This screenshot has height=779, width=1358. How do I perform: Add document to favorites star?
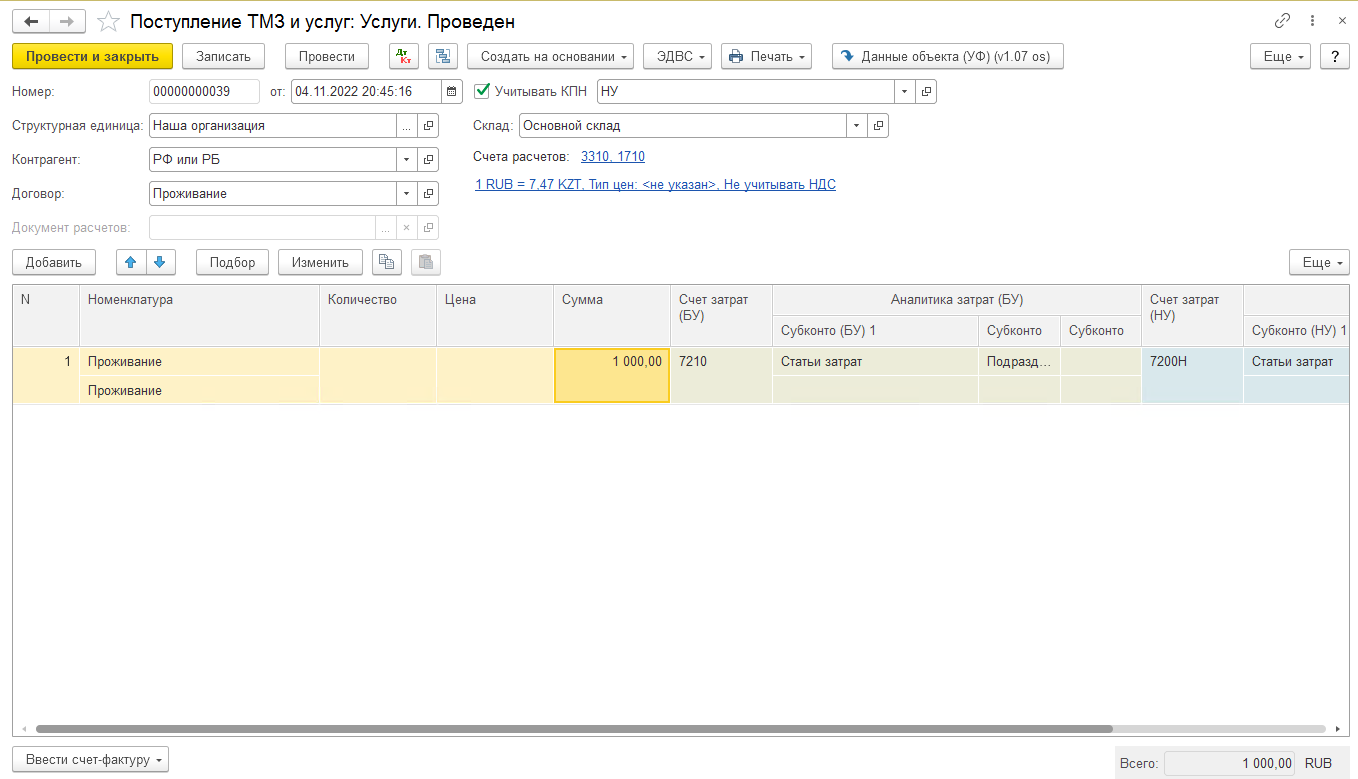tap(109, 21)
